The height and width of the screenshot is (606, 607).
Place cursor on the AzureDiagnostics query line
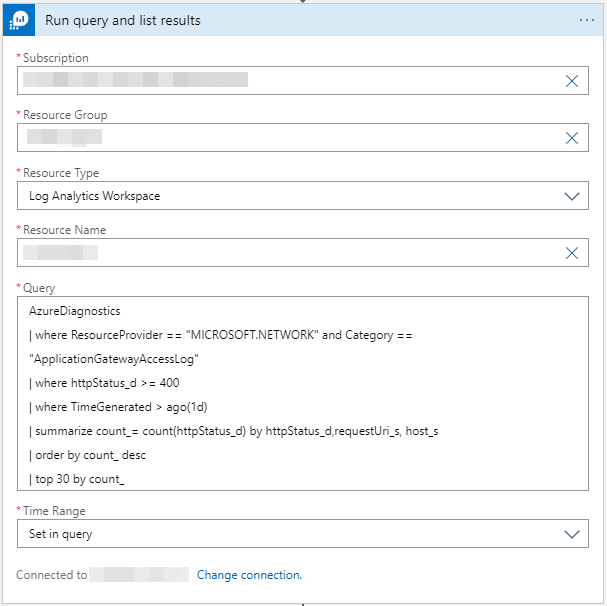click(74, 312)
